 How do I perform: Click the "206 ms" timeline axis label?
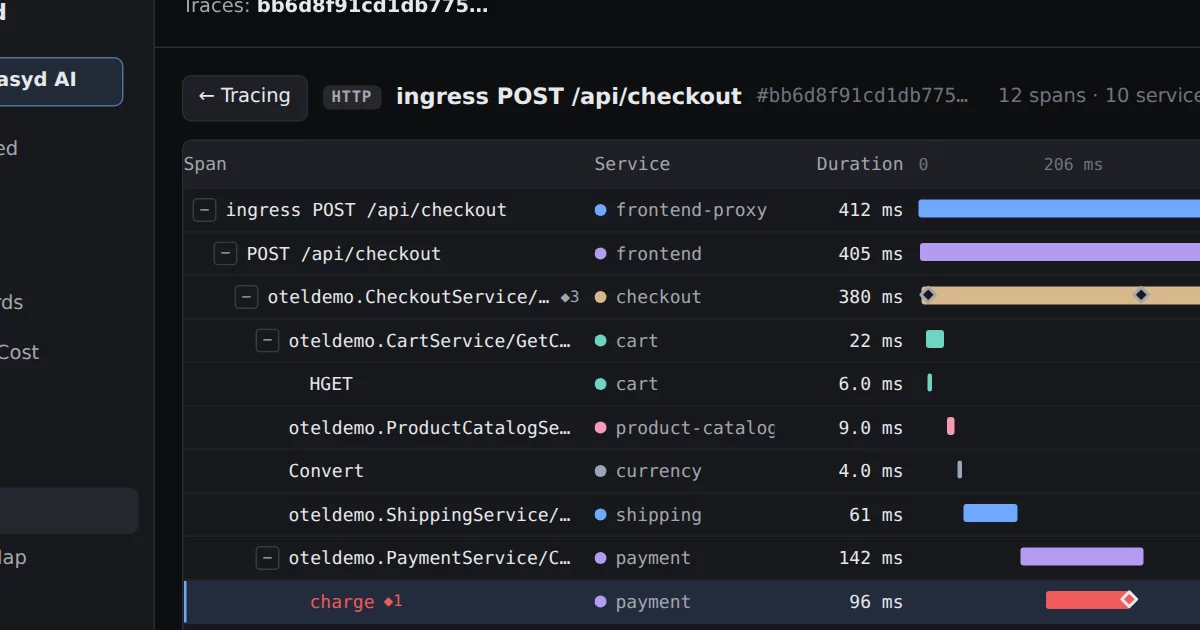pyautogui.click(x=1073, y=164)
